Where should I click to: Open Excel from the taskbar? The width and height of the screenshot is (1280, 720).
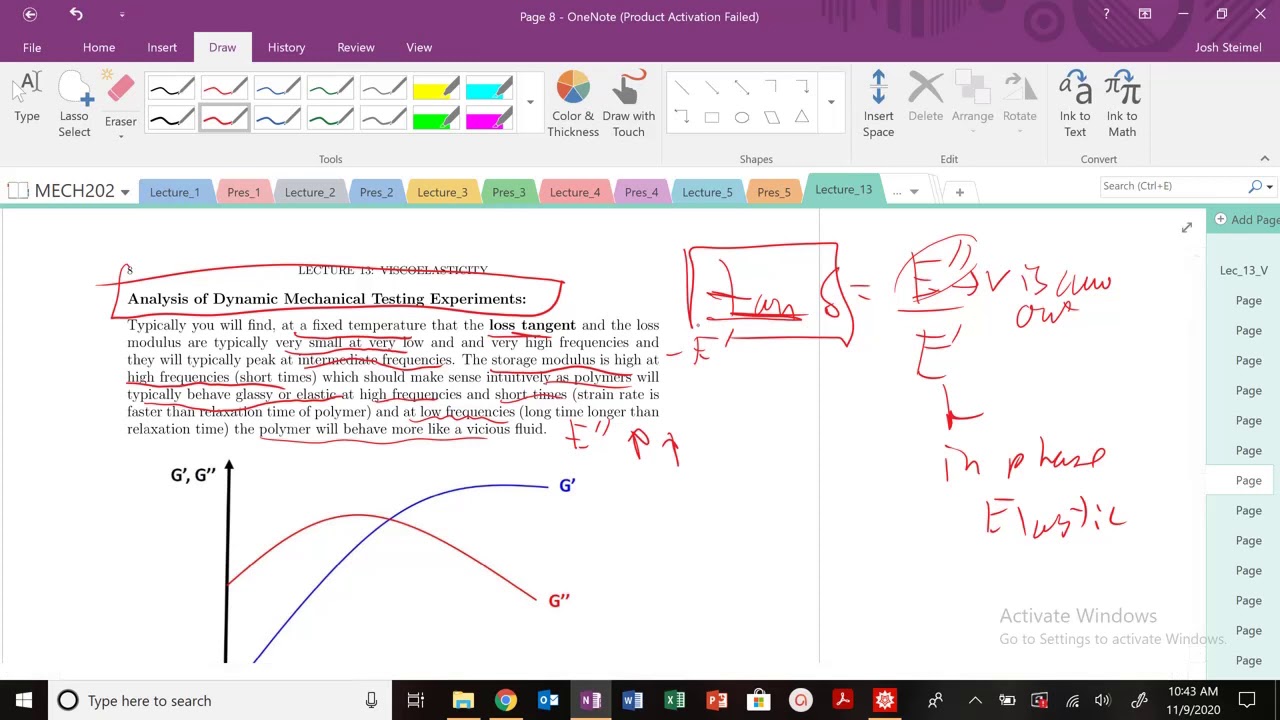click(x=674, y=700)
